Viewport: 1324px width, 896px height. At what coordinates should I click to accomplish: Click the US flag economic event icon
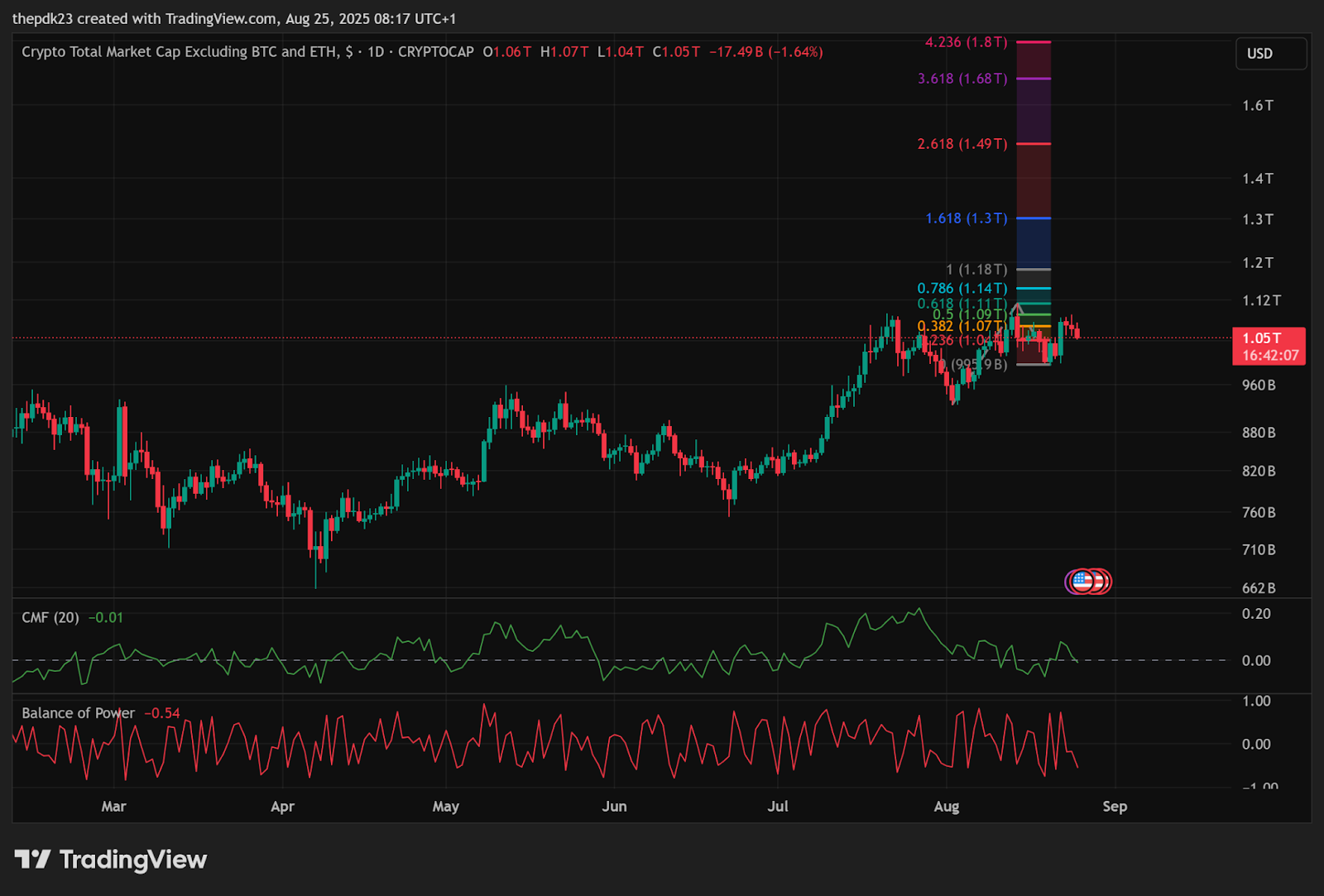point(1082,582)
